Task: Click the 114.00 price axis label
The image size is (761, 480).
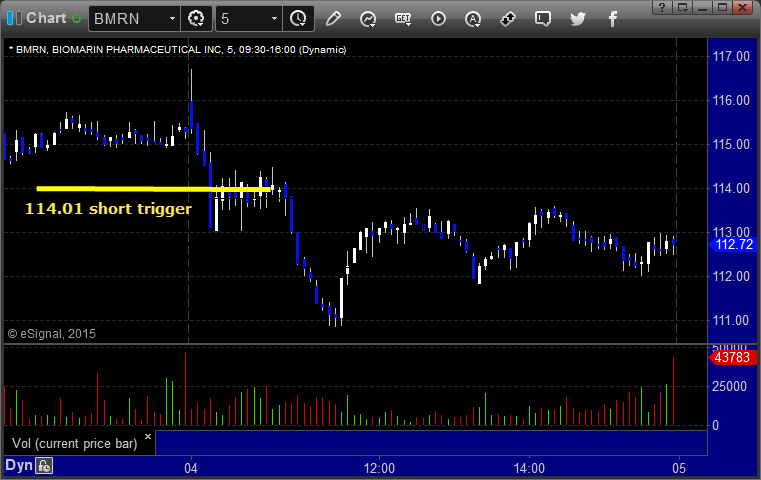Action: [x=731, y=188]
